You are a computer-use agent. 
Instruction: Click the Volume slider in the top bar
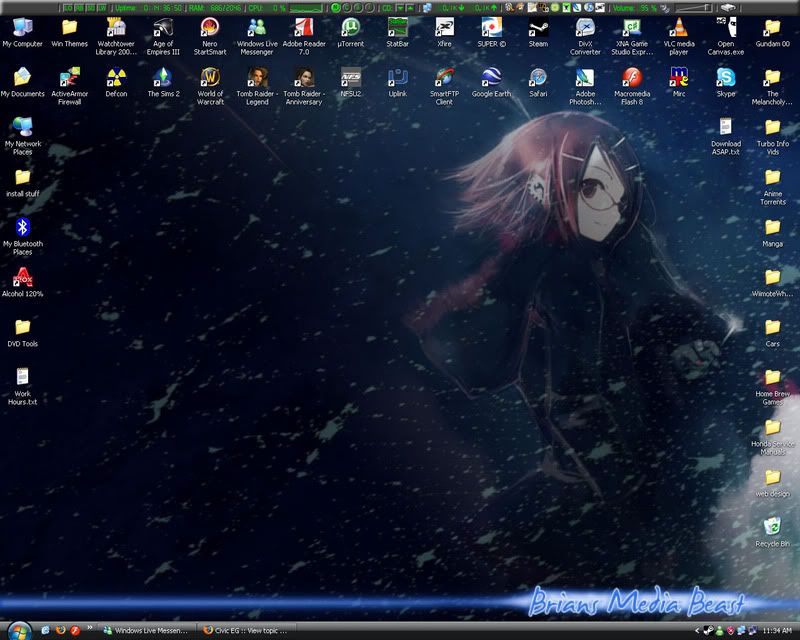[x=693, y=8]
